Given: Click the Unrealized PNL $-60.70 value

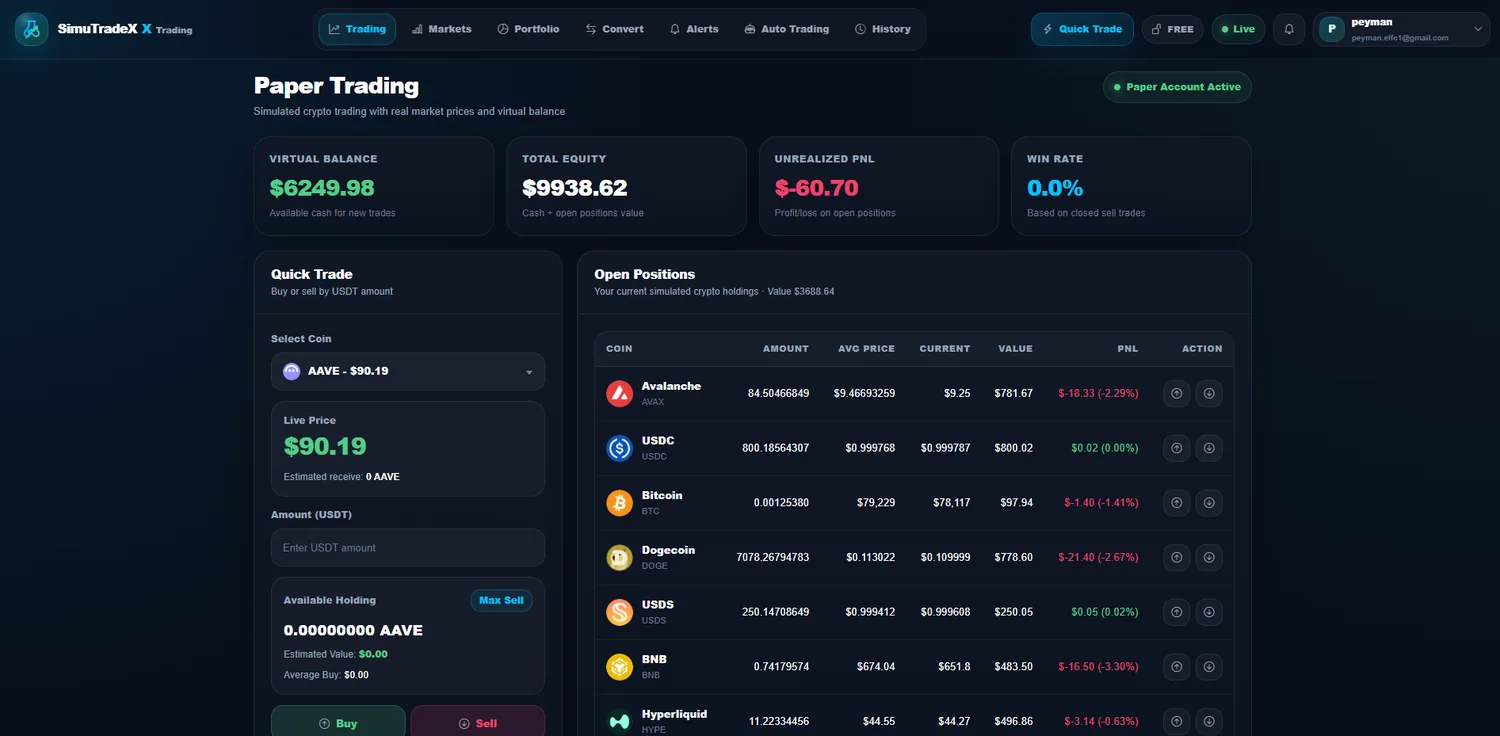Looking at the screenshot, I should coord(816,188).
